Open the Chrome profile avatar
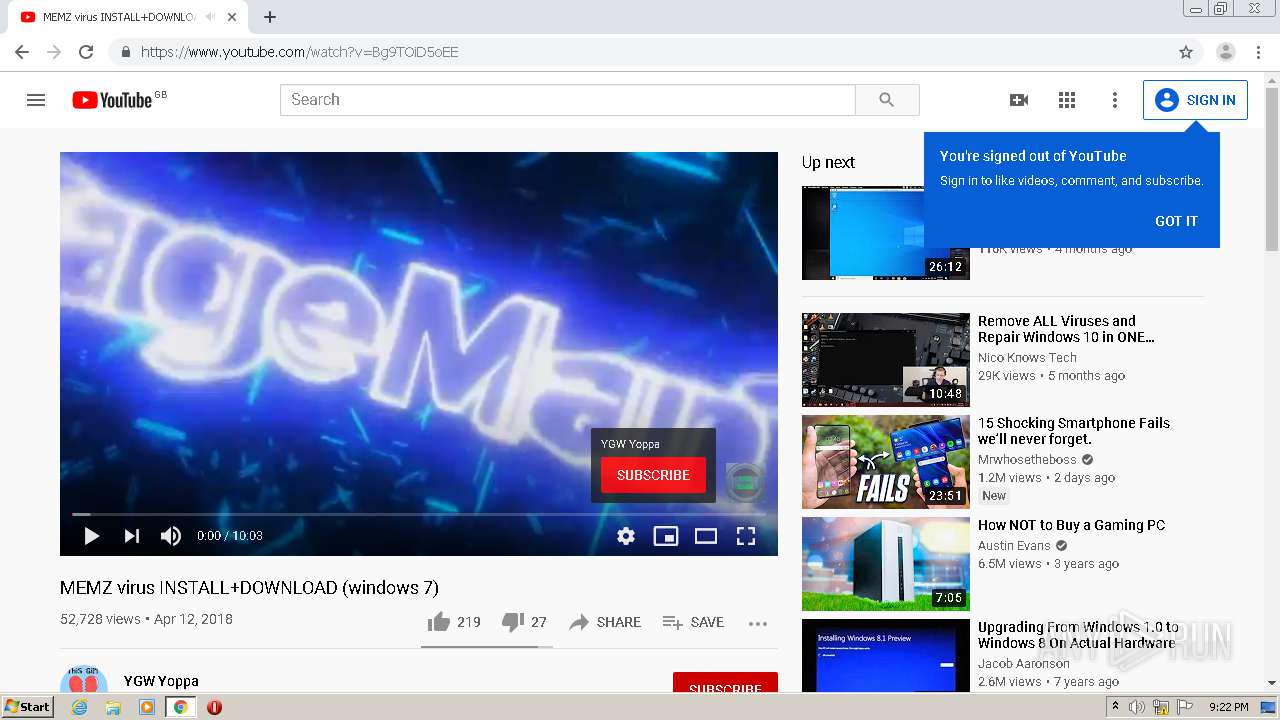 click(1226, 52)
